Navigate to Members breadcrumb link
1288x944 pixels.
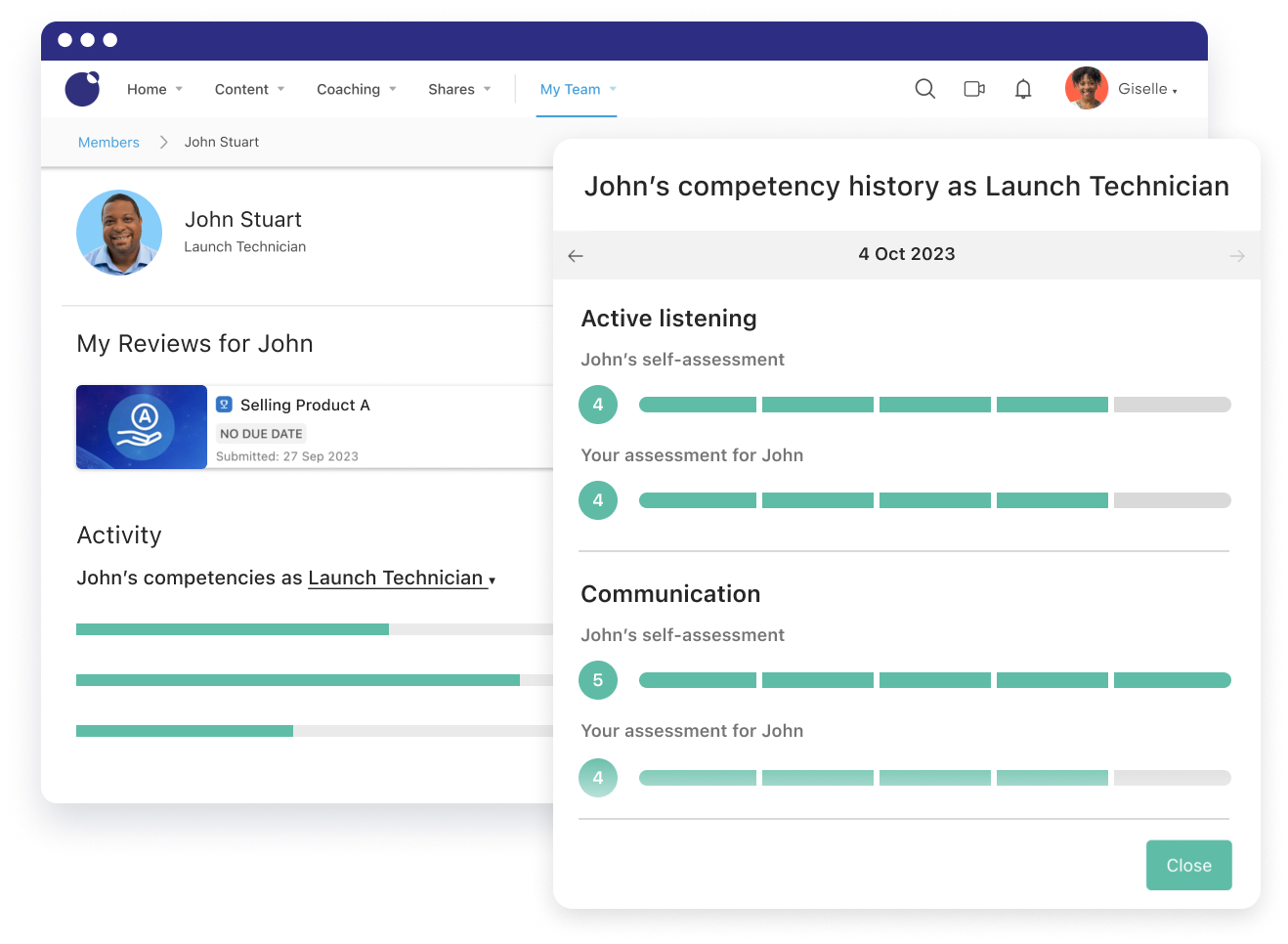108,143
